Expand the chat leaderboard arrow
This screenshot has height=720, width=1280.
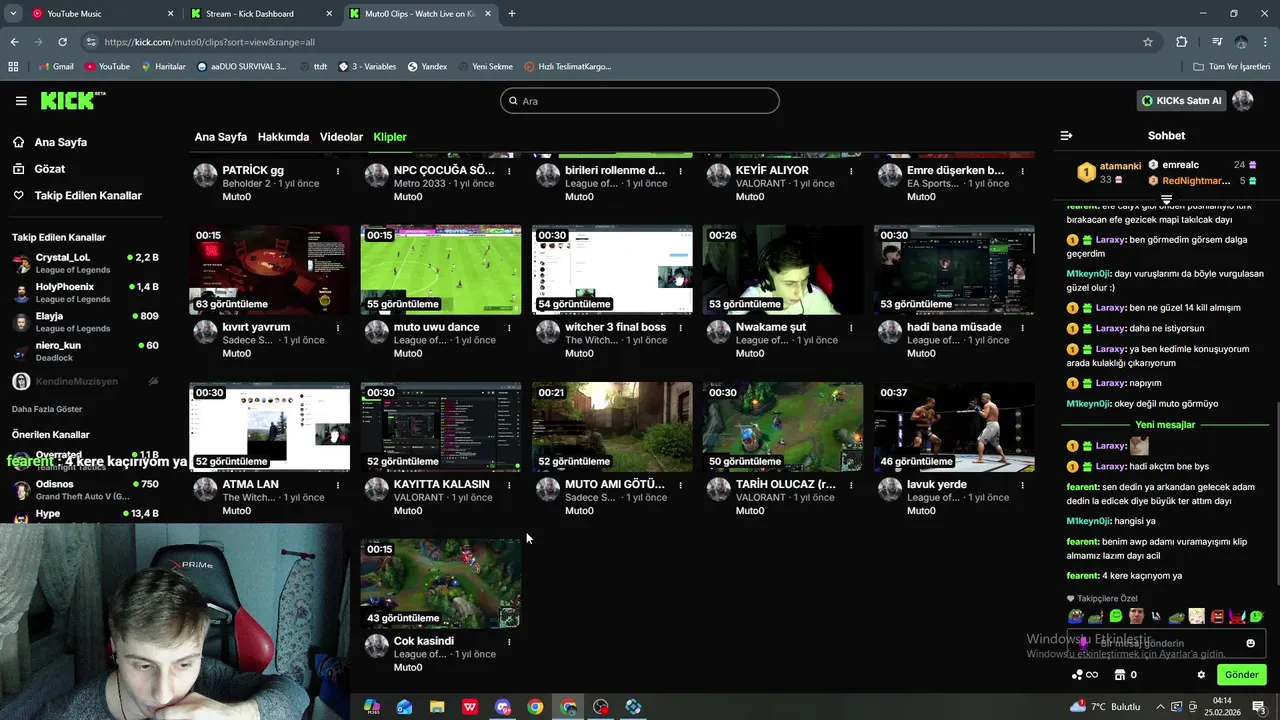1166,200
